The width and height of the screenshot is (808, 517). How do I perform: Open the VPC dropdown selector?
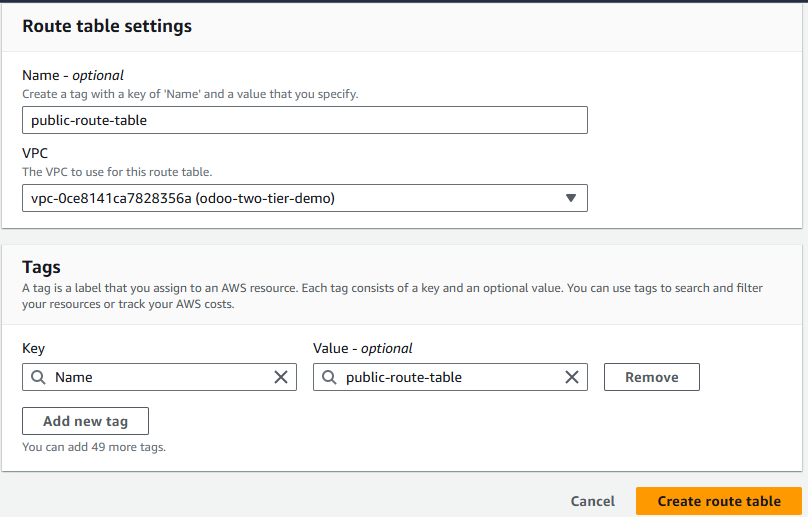[x=305, y=198]
